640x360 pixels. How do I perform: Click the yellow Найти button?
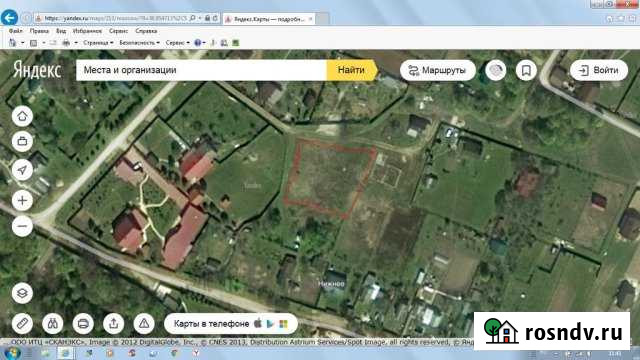coord(351,70)
